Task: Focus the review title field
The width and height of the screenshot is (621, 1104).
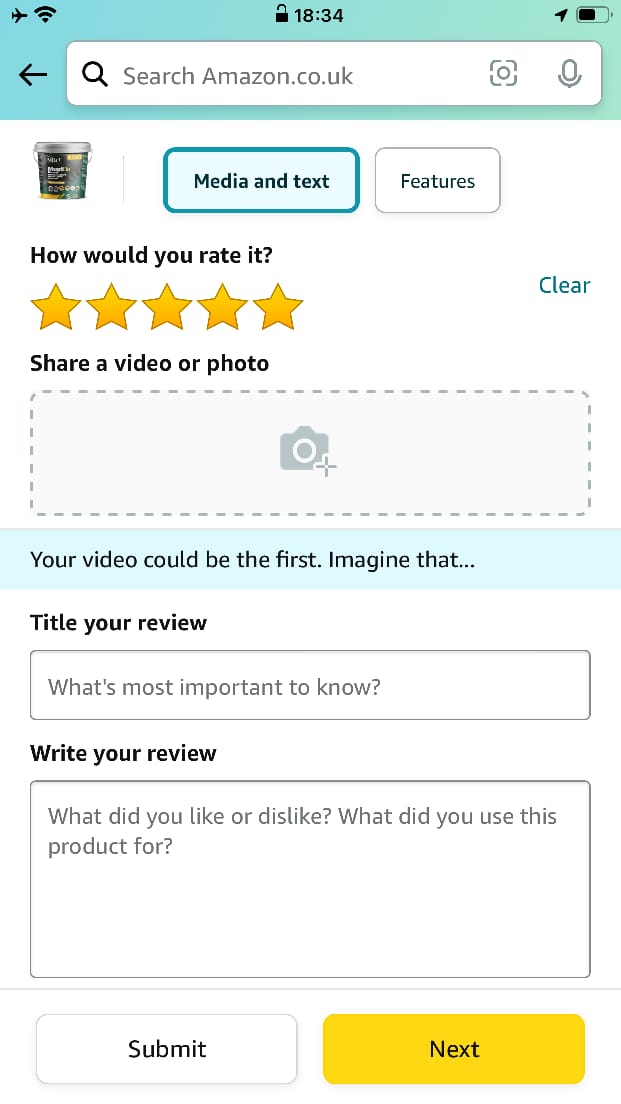Action: [x=310, y=685]
